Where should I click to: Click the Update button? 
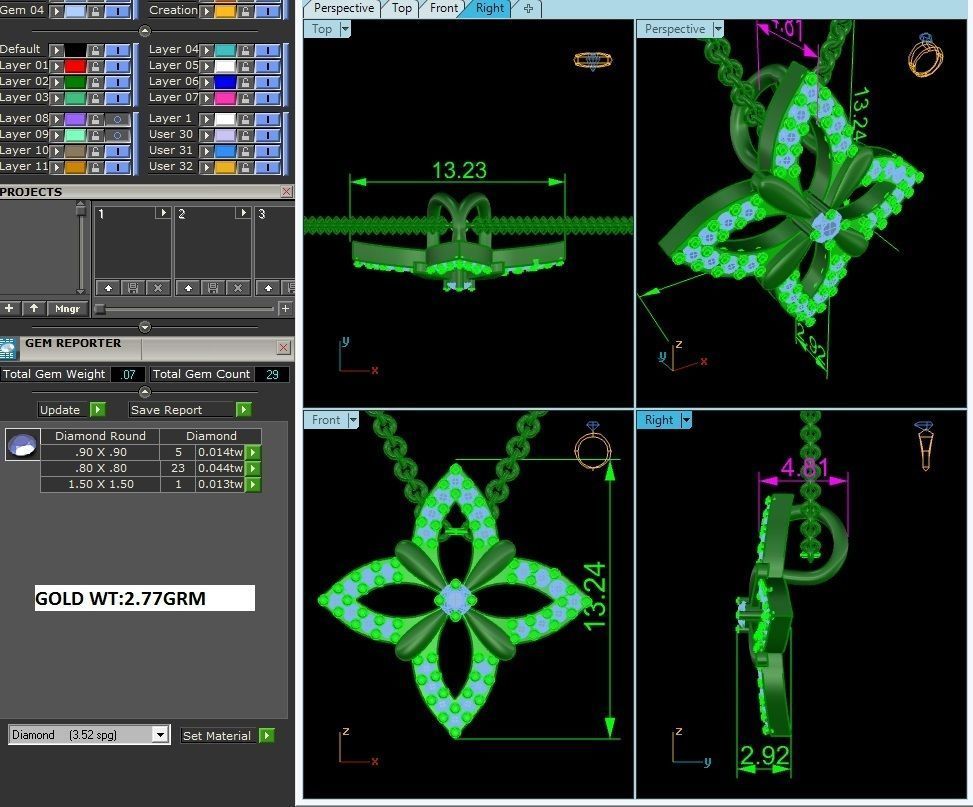[63, 410]
